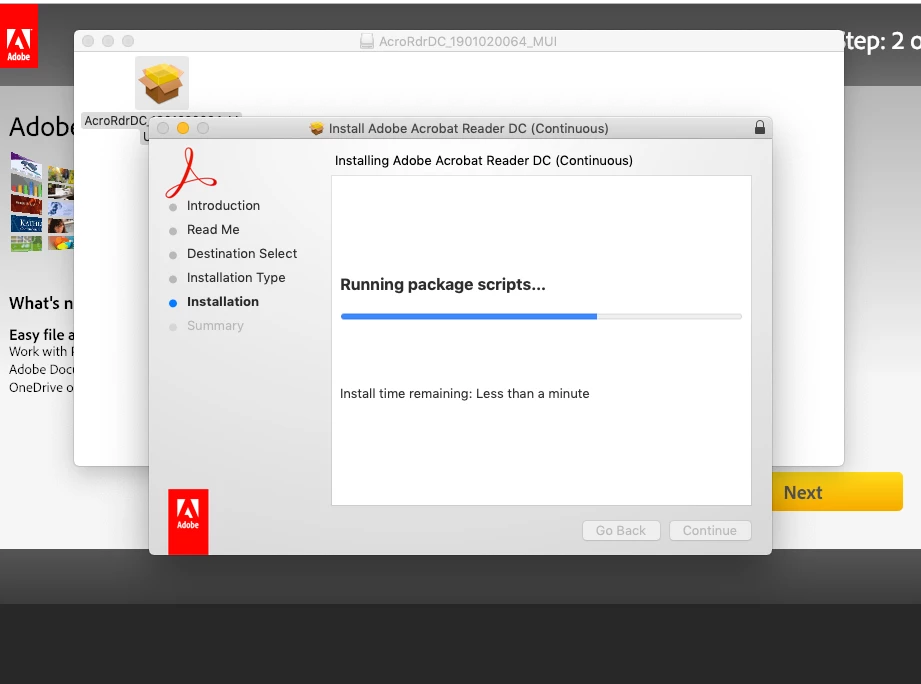Click the Continue button in installer

pyautogui.click(x=710, y=530)
